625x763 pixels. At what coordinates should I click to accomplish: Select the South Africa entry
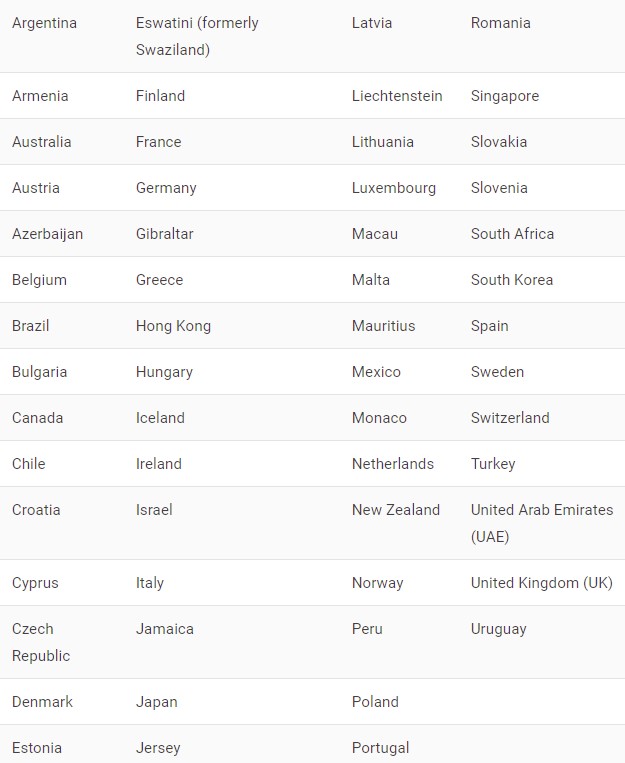(x=512, y=234)
